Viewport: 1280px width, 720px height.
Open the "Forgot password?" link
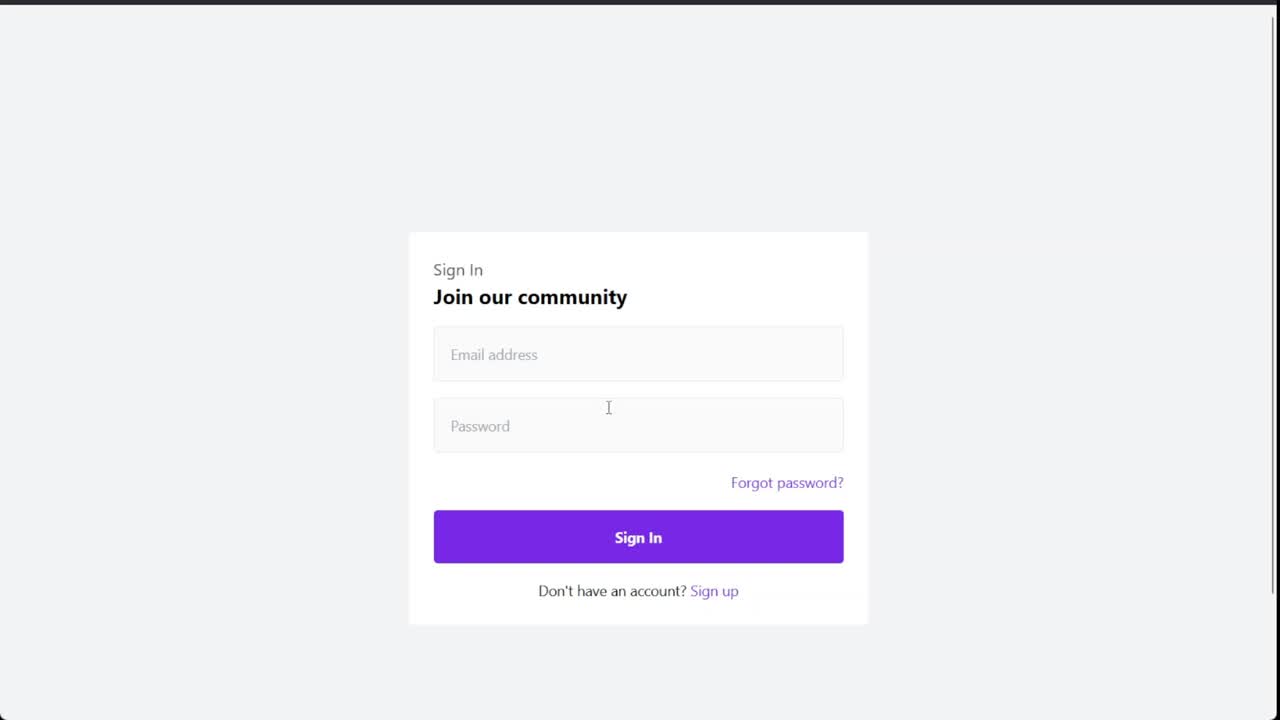787,483
